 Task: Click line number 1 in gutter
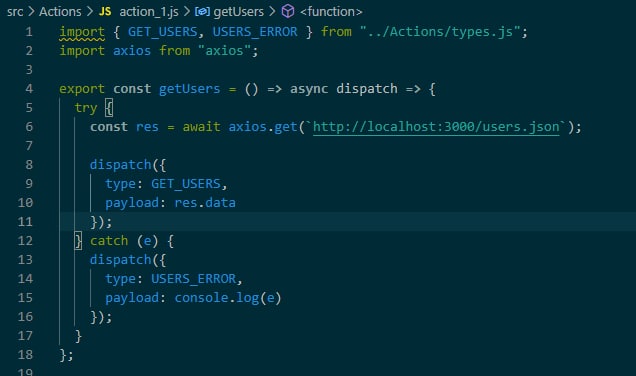click(x=28, y=32)
